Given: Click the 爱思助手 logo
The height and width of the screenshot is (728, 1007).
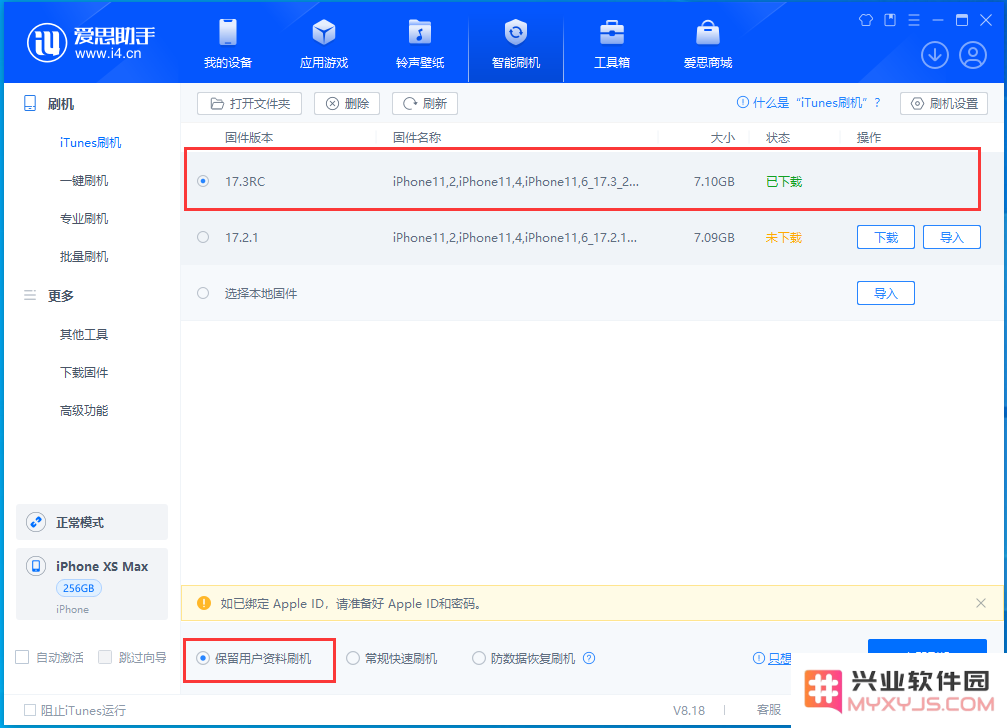Looking at the screenshot, I should coord(91,43).
